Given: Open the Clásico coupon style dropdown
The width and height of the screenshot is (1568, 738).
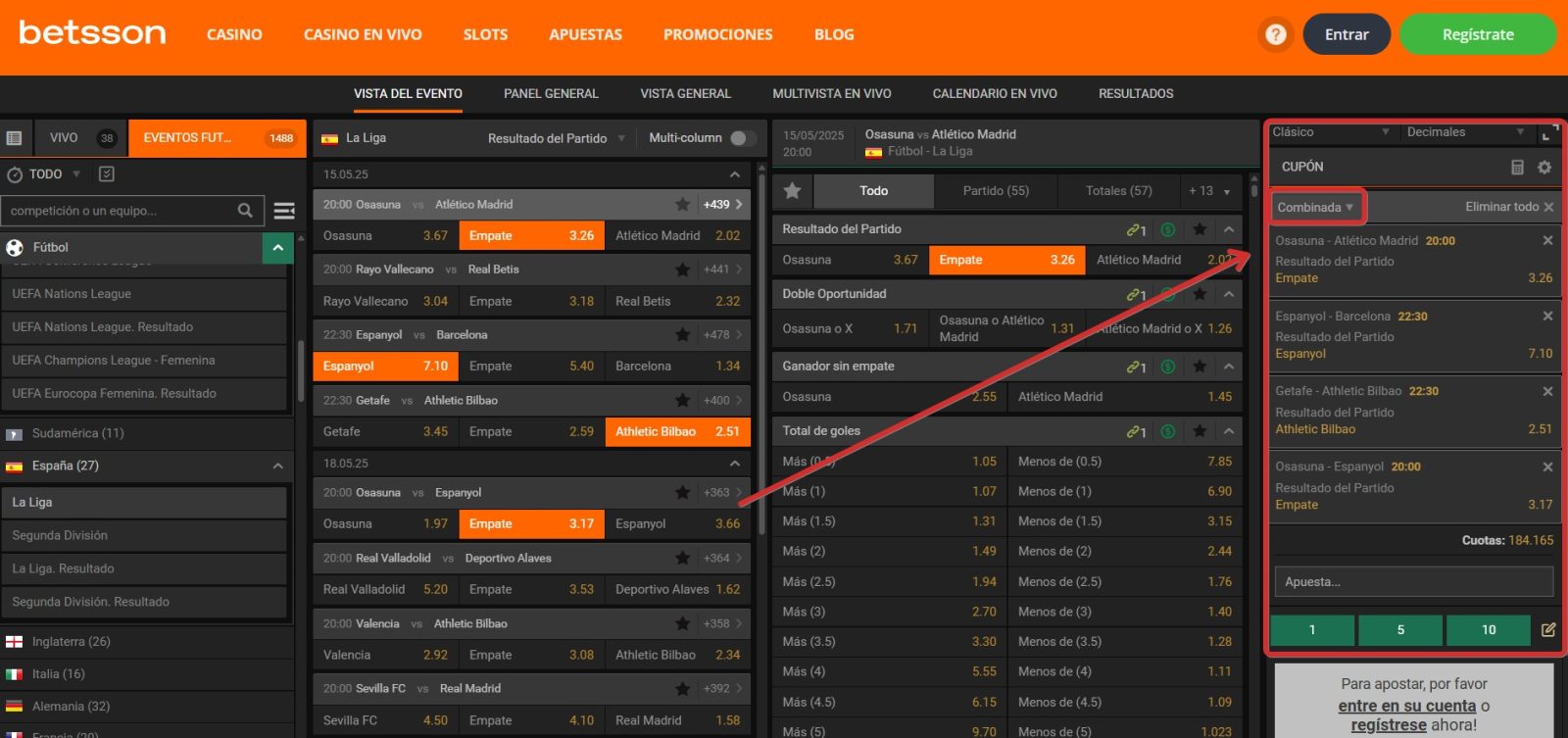Looking at the screenshot, I should (x=1331, y=132).
